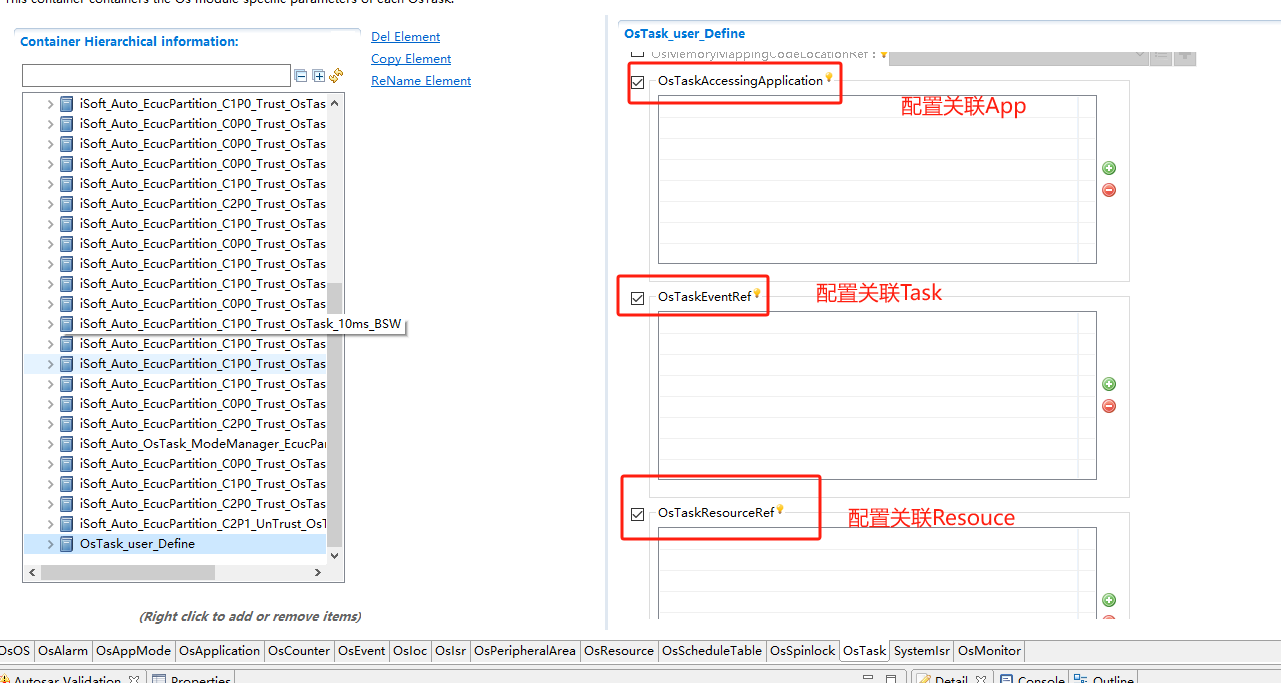This screenshot has height=683, width=1281.
Task: Expand the iSoft_Auto_EcucPartition_C2P1_UnTrust tree node
Action: click(x=51, y=524)
